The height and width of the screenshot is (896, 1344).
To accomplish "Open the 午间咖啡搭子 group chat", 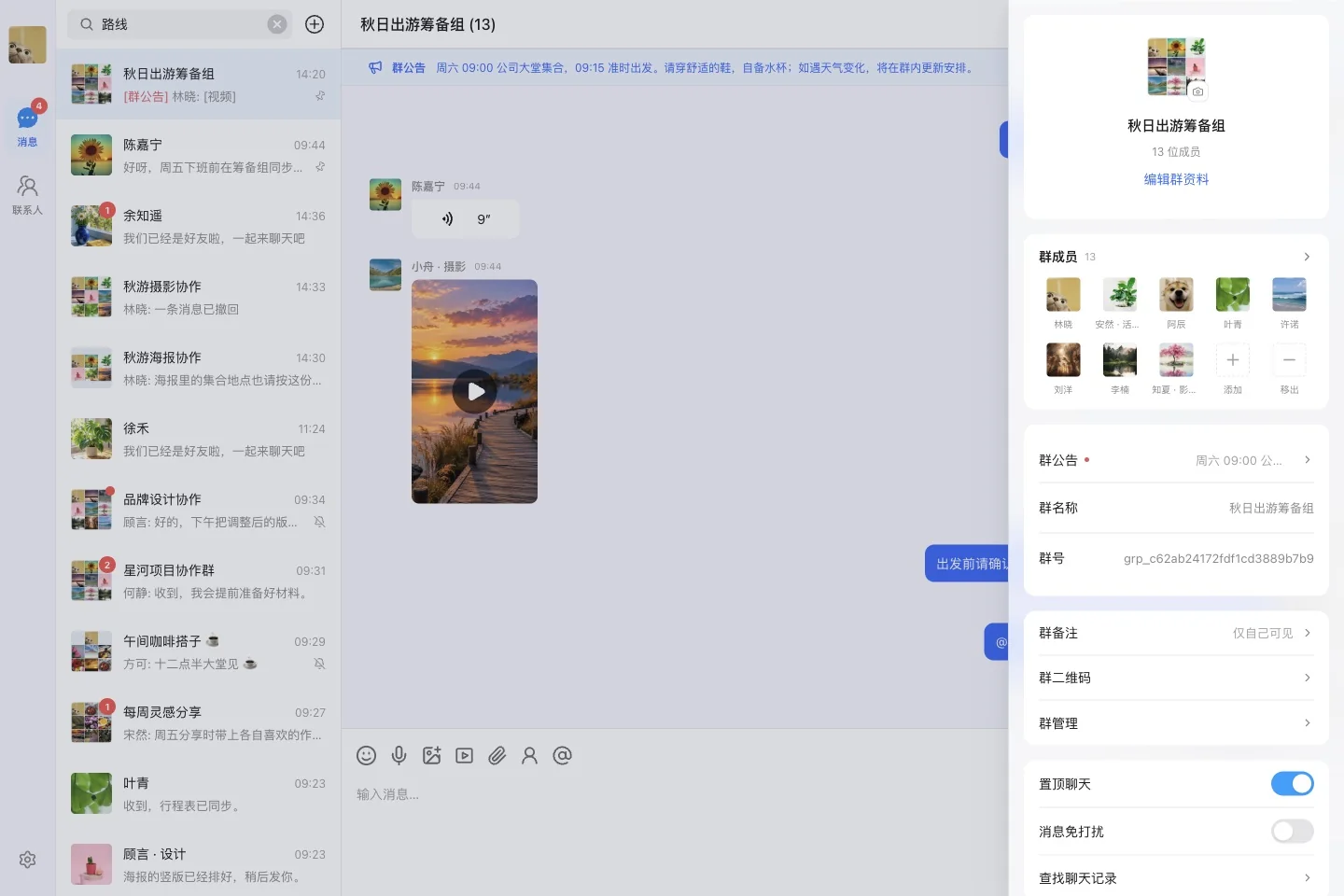I will point(198,651).
